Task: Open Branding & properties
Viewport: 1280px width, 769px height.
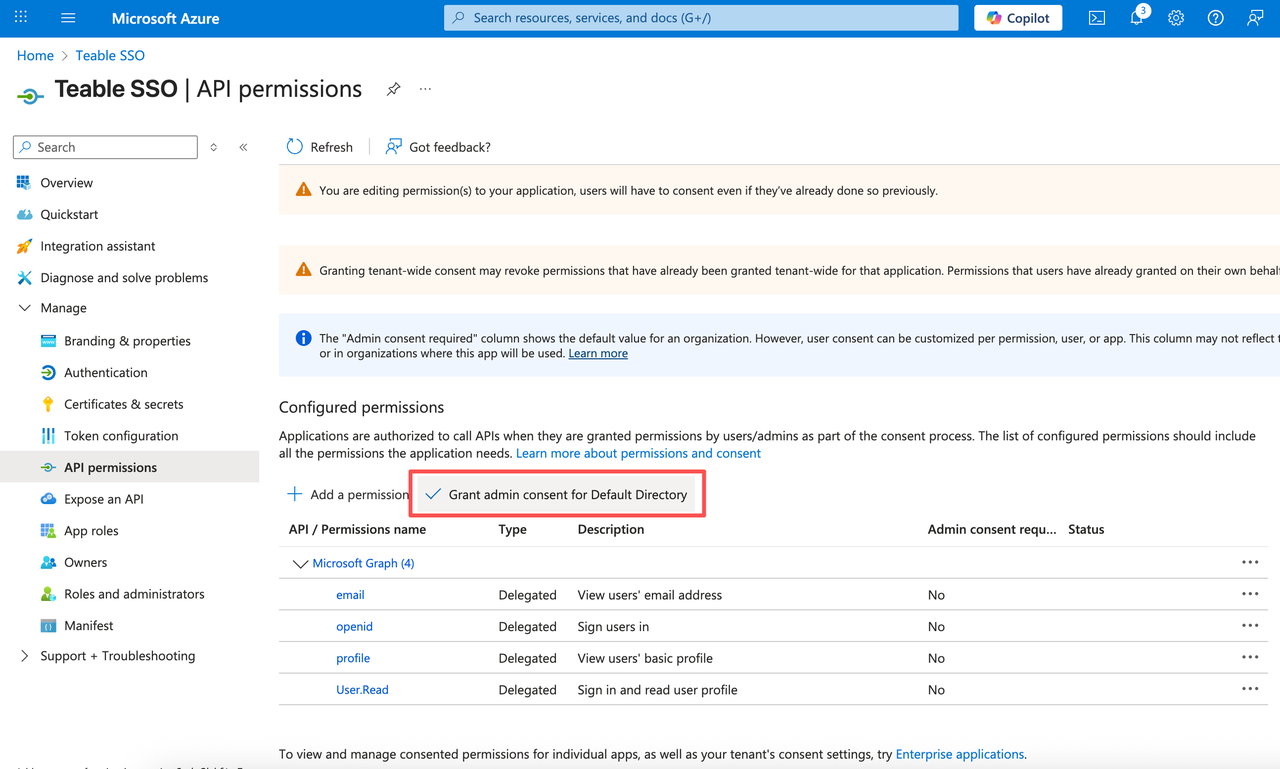Action: 127,341
